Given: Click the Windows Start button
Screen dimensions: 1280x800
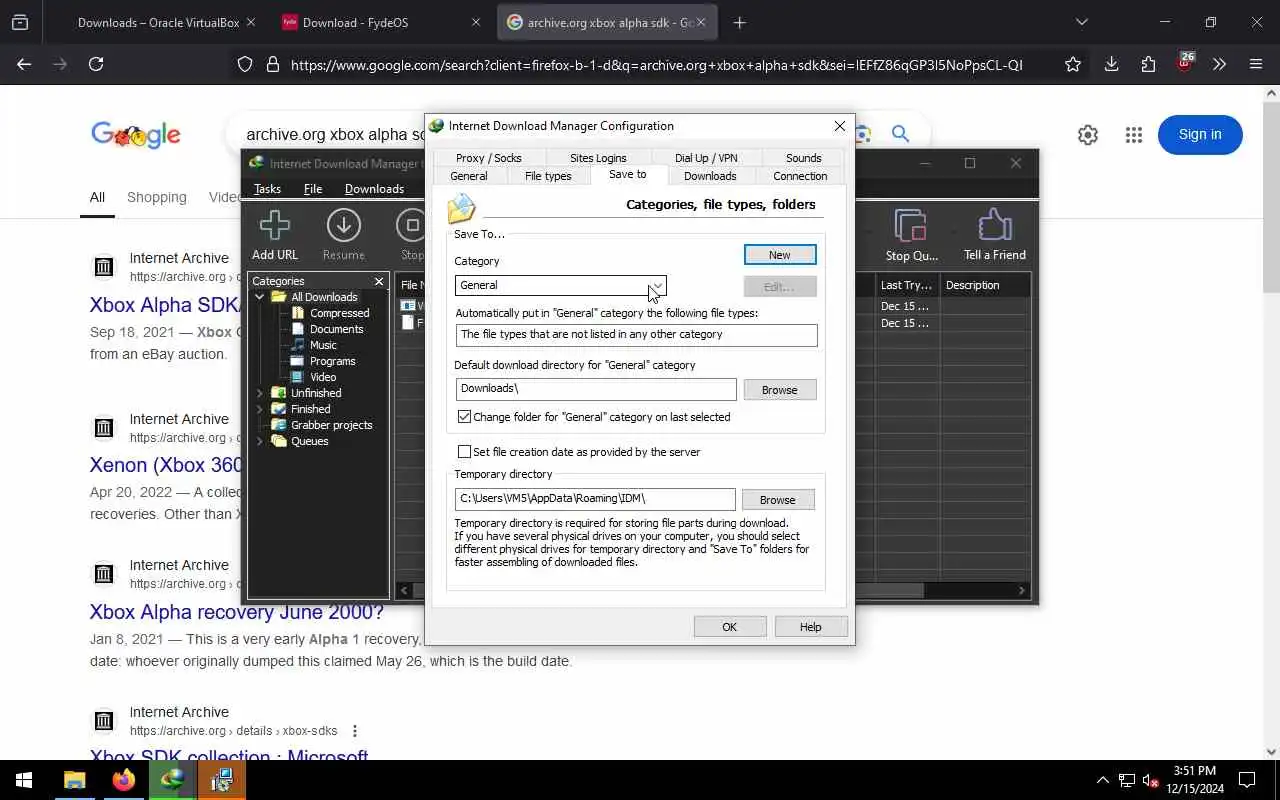Looking at the screenshot, I should click(24, 780).
